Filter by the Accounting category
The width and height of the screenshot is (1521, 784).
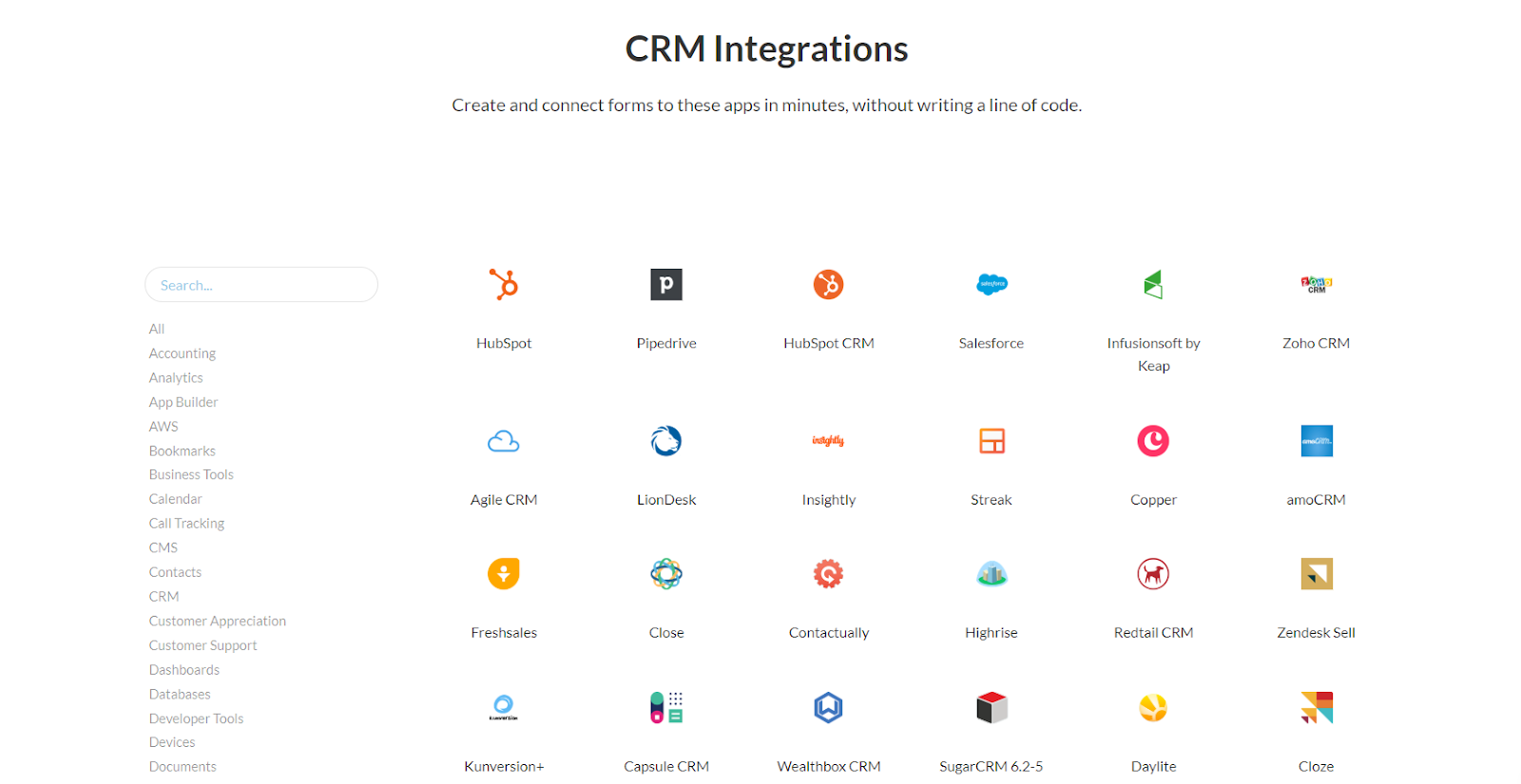tap(183, 354)
